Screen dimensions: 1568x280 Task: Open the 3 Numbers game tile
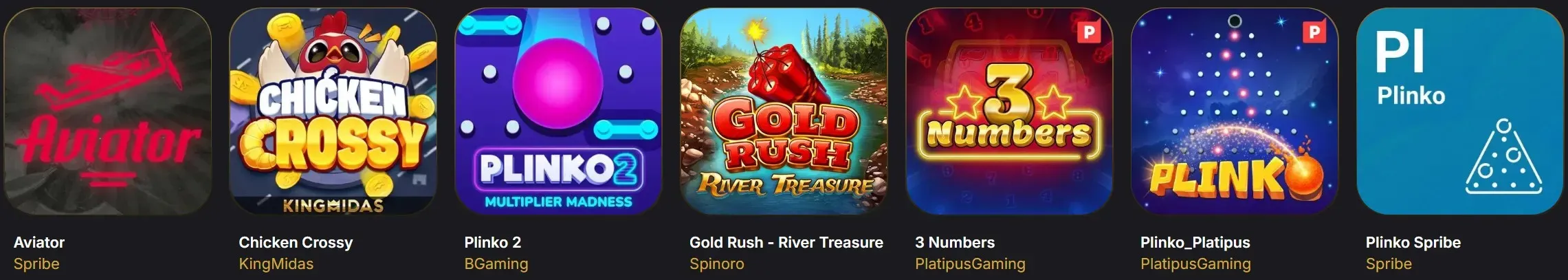tap(1009, 111)
